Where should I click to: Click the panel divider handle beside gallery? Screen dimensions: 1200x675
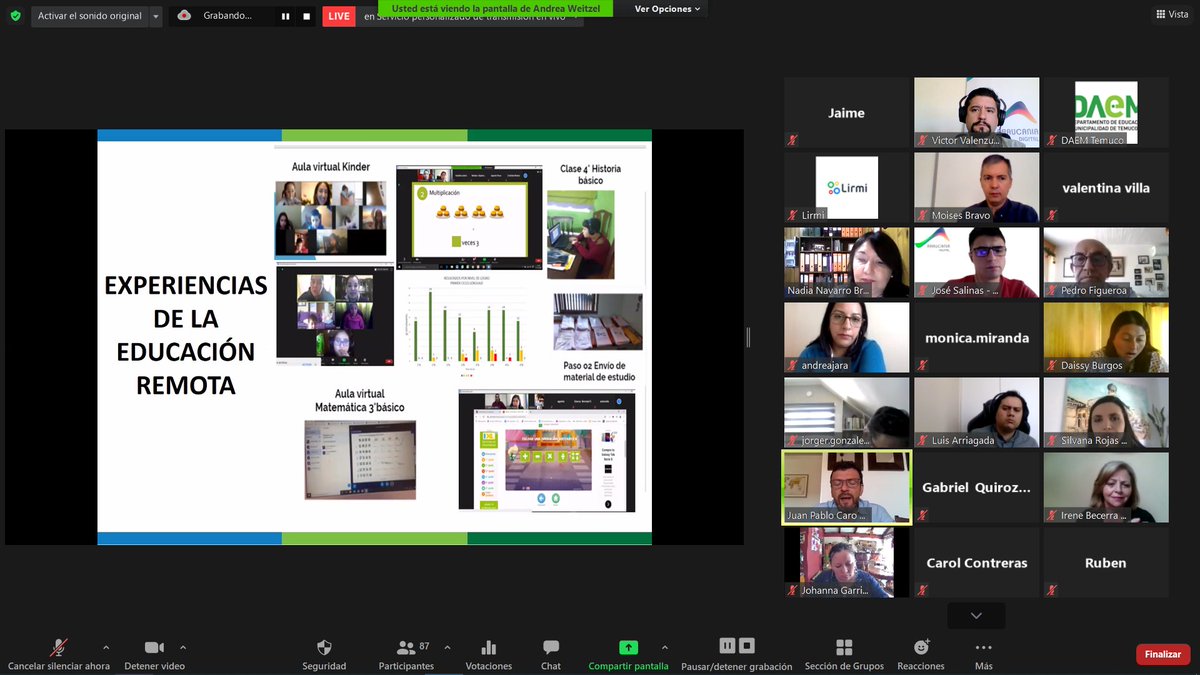(x=748, y=338)
